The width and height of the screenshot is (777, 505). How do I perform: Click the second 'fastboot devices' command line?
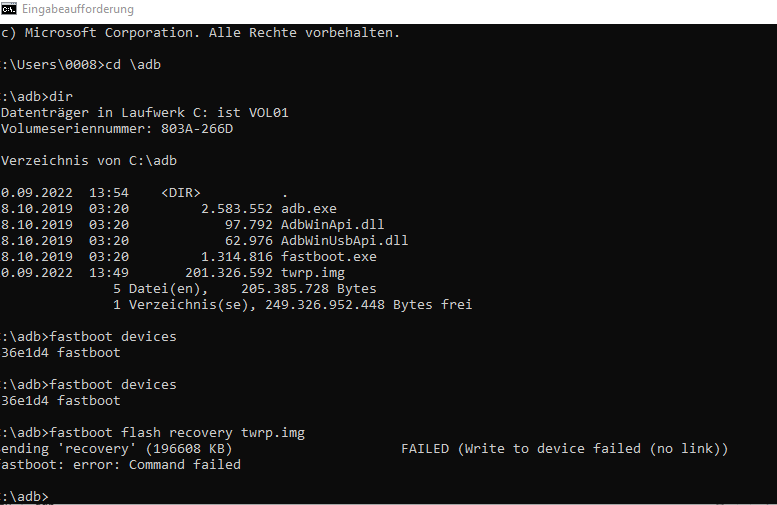coord(113,385)
